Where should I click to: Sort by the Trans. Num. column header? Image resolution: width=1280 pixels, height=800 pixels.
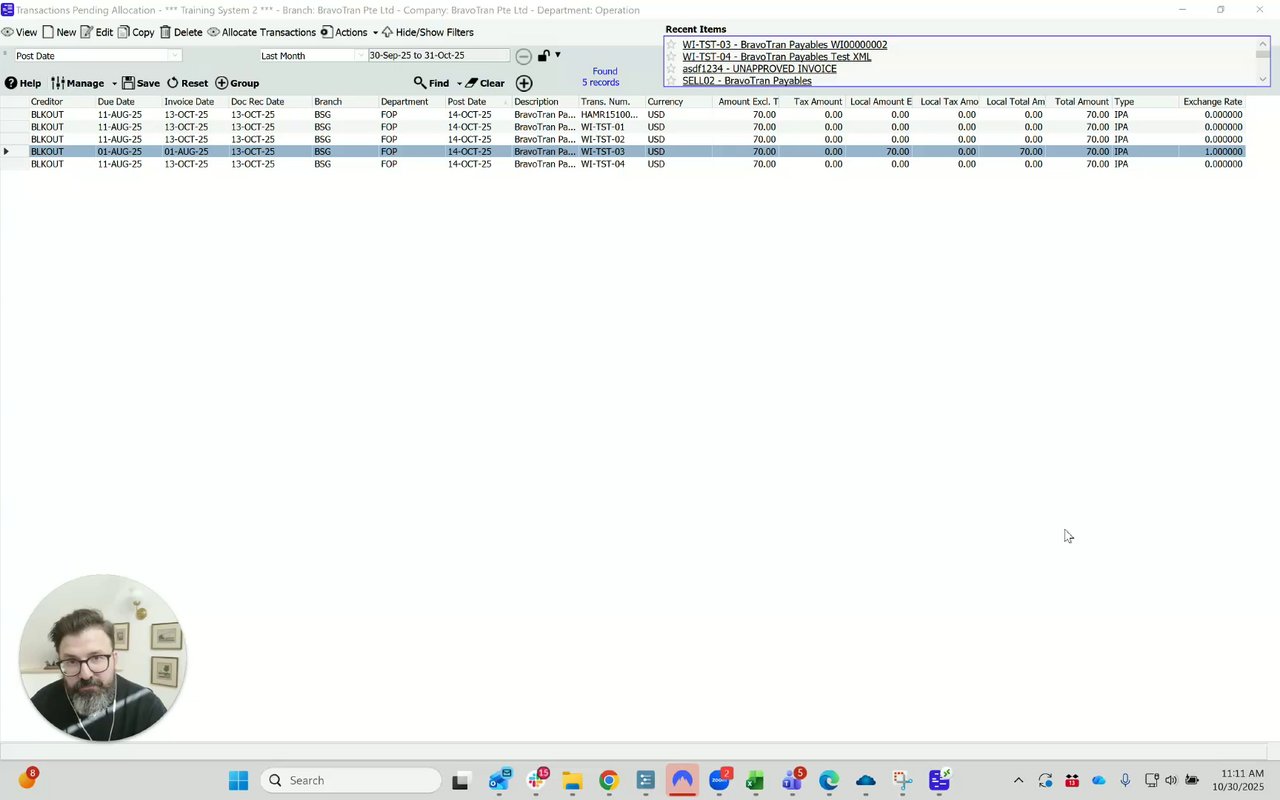[x=610, y=102]
